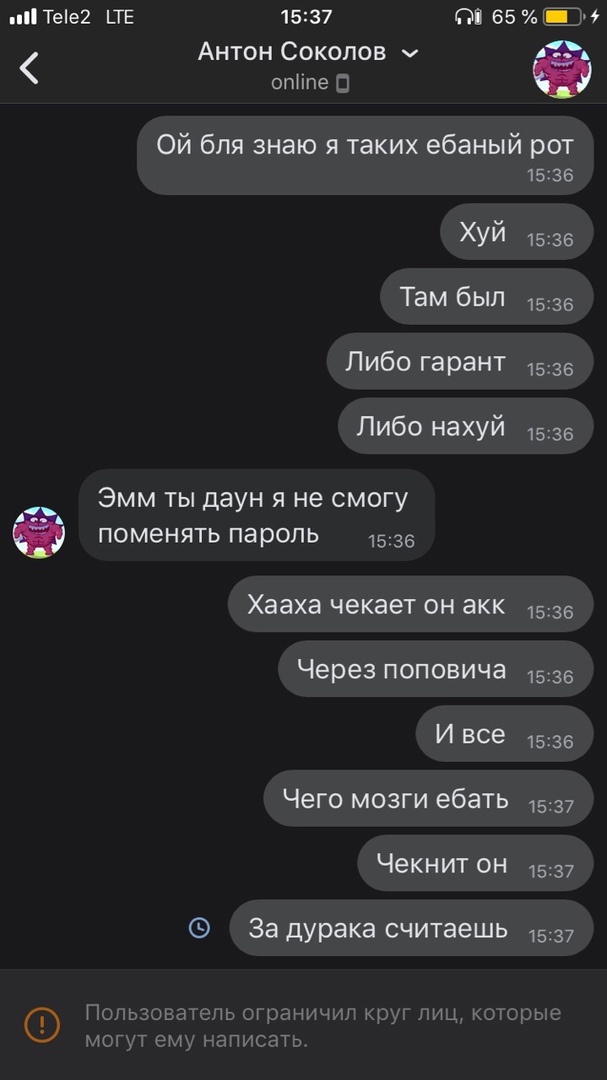Tap the battery icon in status bar

coord(562,17)
